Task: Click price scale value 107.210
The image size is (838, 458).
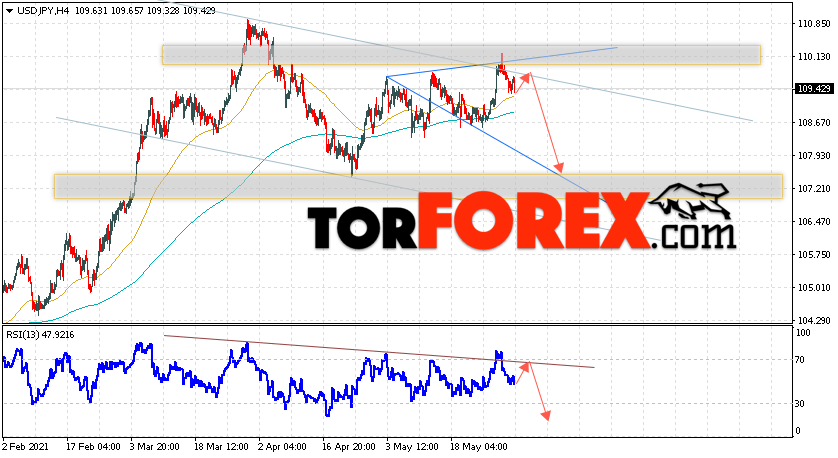Action: click(x=814, y=189)
